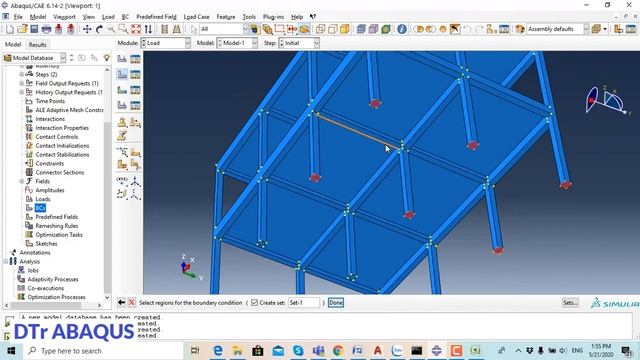
Task: Open a model database file
Action: [x=22, y=29]
